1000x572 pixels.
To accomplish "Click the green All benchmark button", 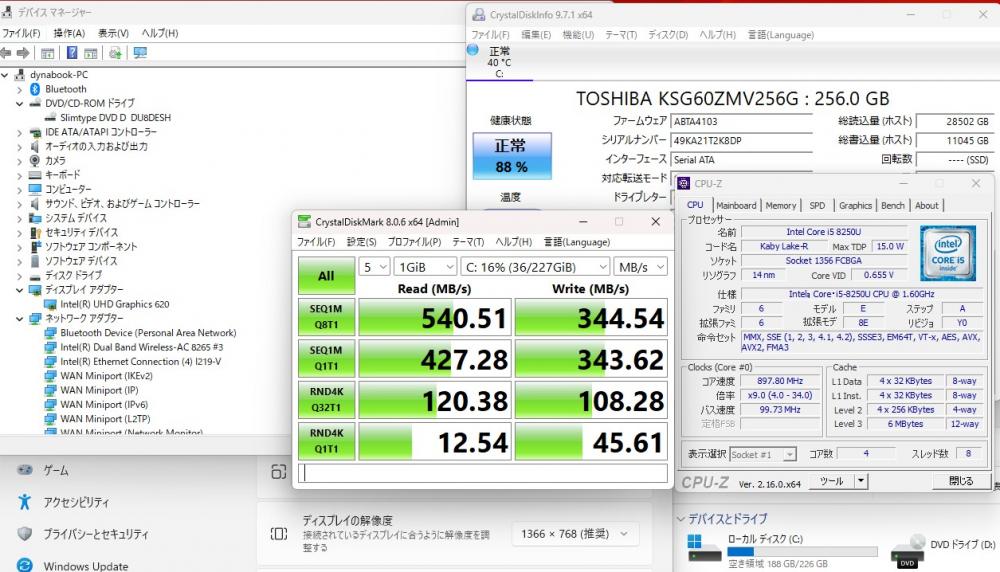I will [x=326, y=275].
